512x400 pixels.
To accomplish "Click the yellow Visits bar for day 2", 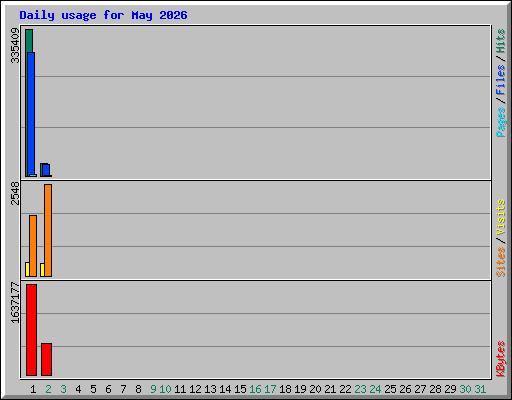I will point(42,270).
